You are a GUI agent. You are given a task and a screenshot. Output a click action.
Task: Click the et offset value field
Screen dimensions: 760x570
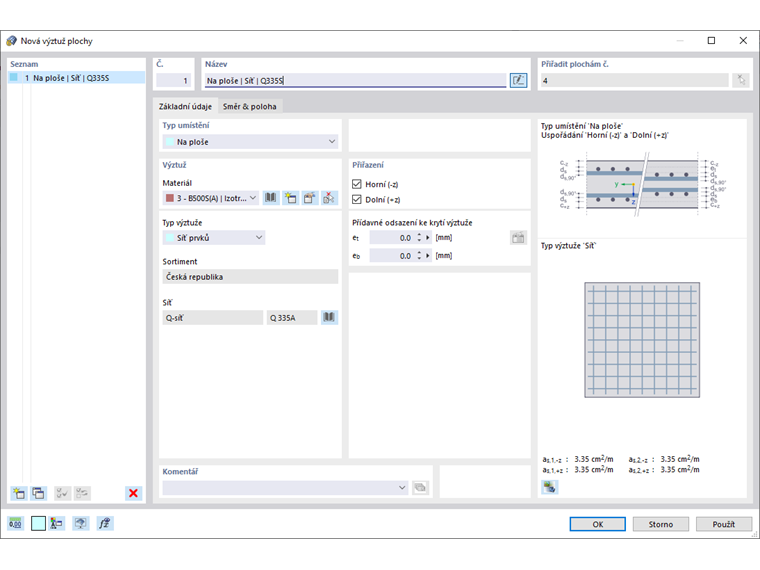(x=393, y=238)
